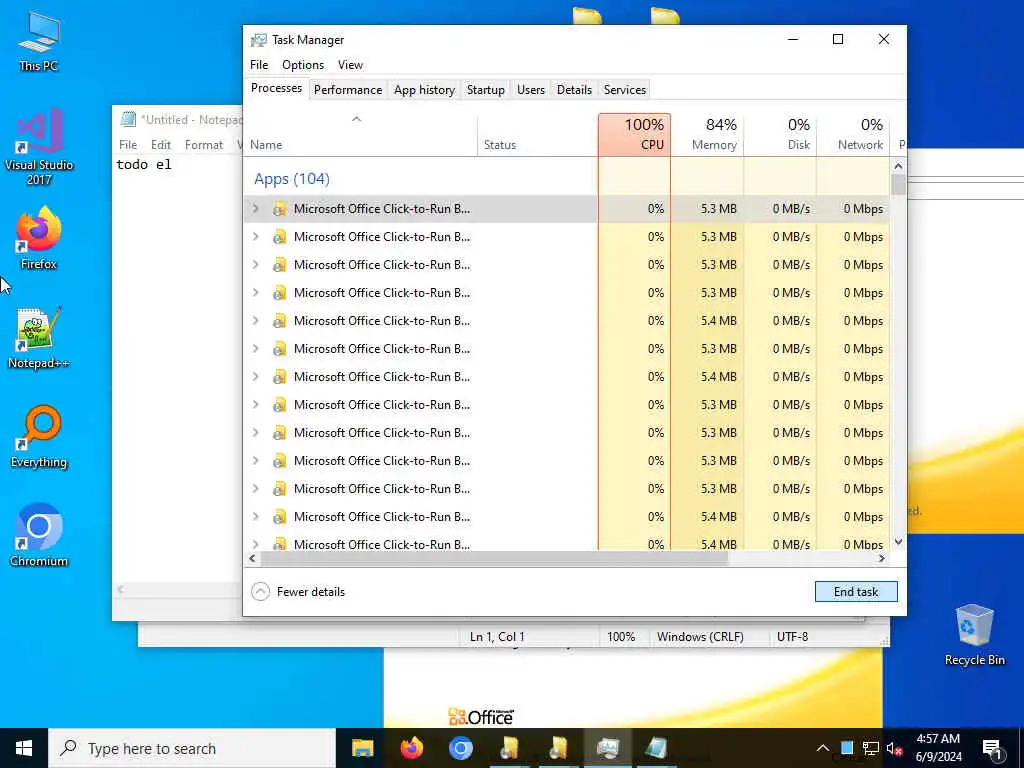
Task: Expand the highlighted Click-to-Run process row
Action: coord(256,209)
